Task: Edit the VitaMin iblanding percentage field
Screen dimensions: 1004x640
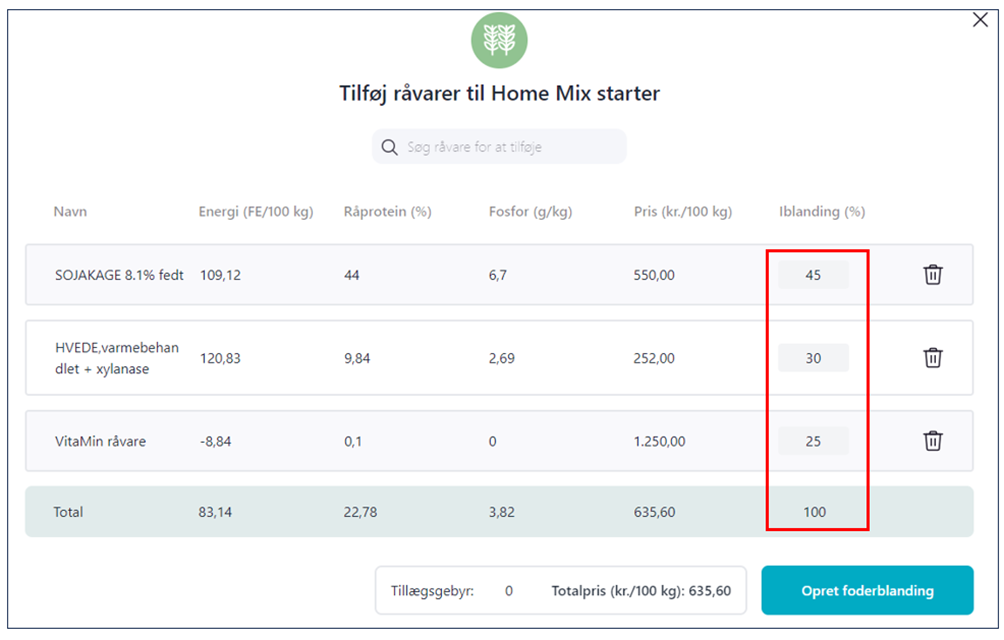Action: (813, 441)
